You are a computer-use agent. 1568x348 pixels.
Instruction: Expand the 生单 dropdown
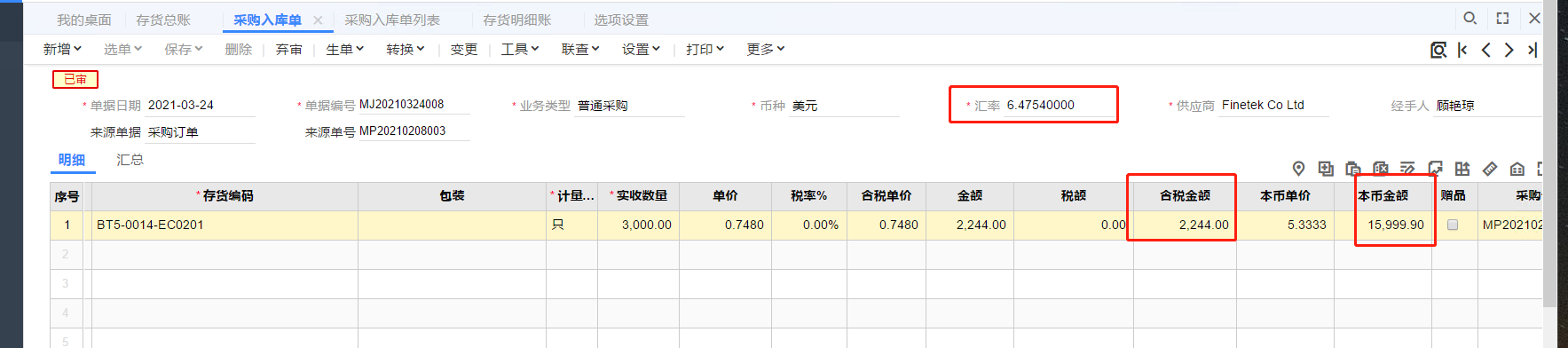[x=345, y=50]
